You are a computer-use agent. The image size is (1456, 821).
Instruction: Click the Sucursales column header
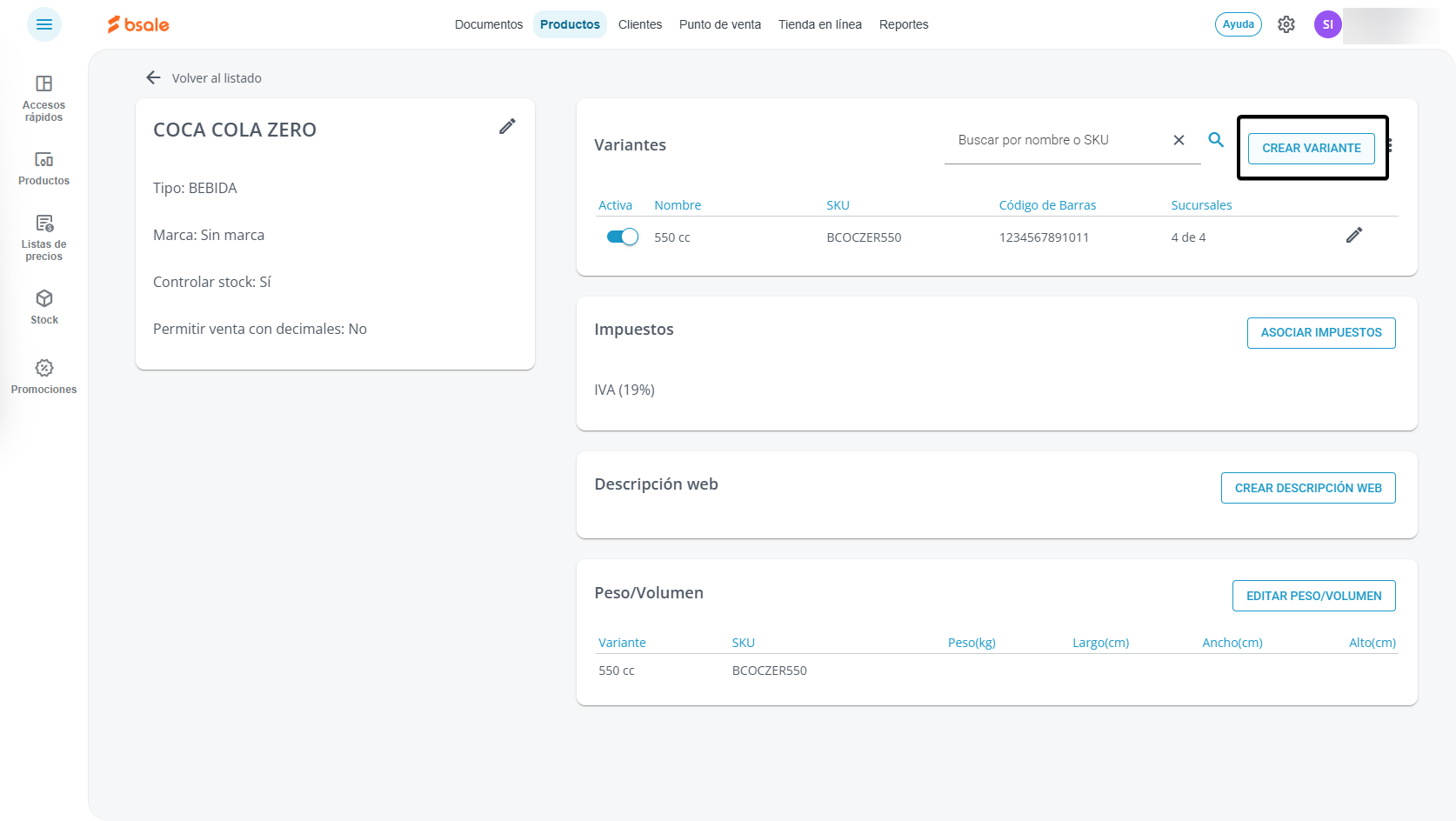pos(1201,205)
